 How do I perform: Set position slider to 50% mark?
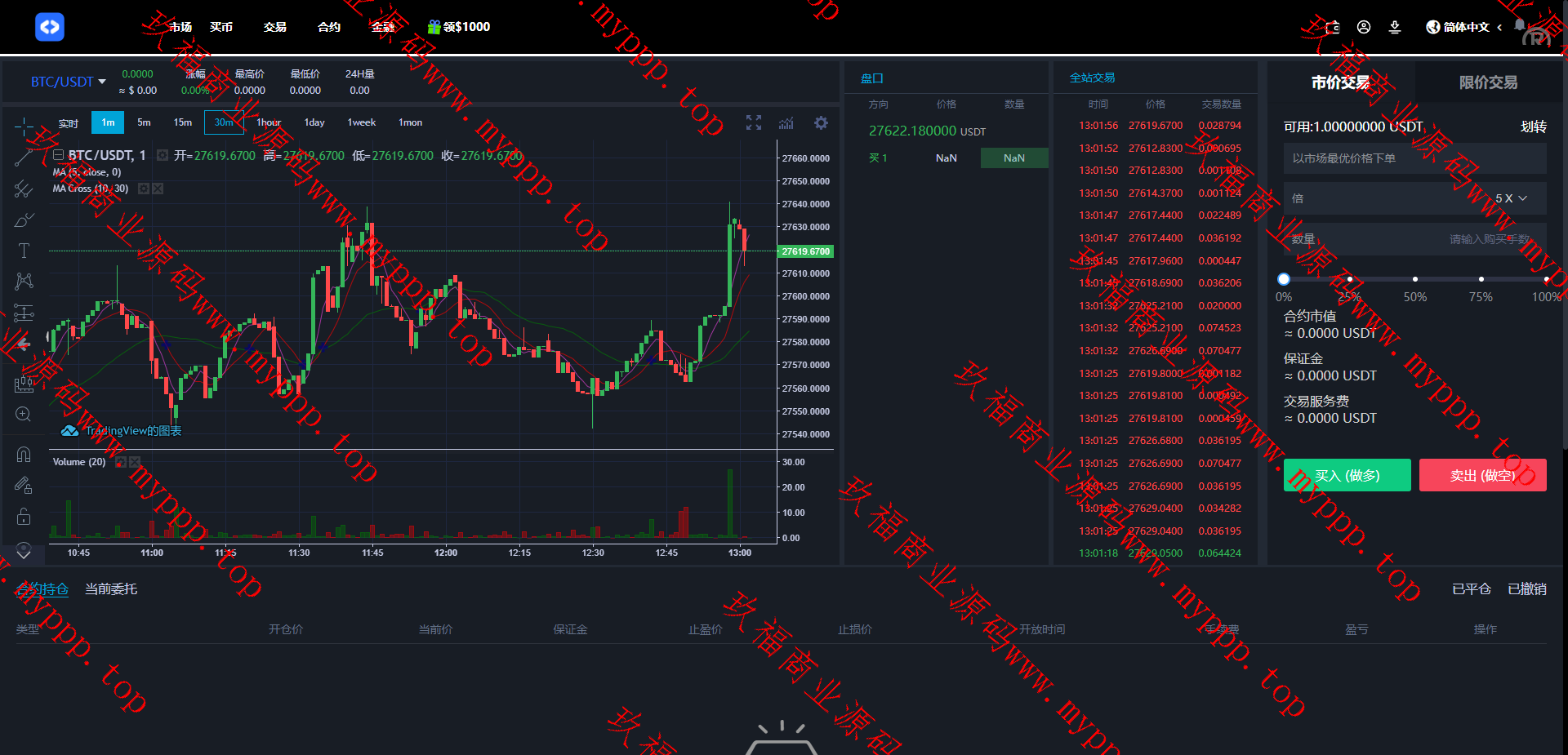tap(1415, 279)
